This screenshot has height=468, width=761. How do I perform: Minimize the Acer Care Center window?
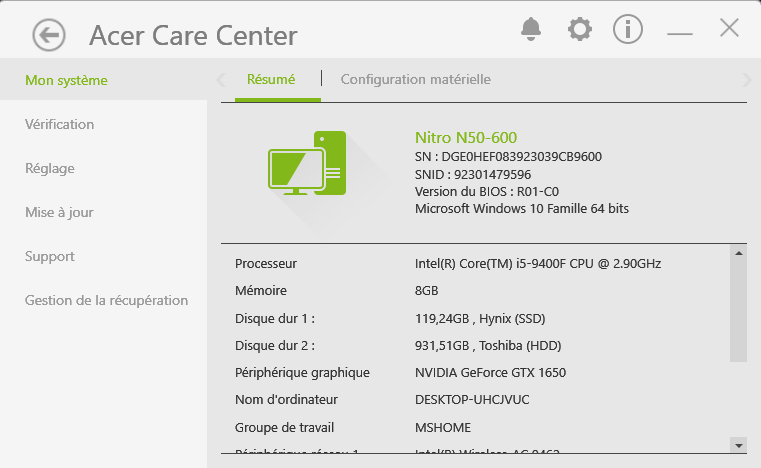point(680,31)
